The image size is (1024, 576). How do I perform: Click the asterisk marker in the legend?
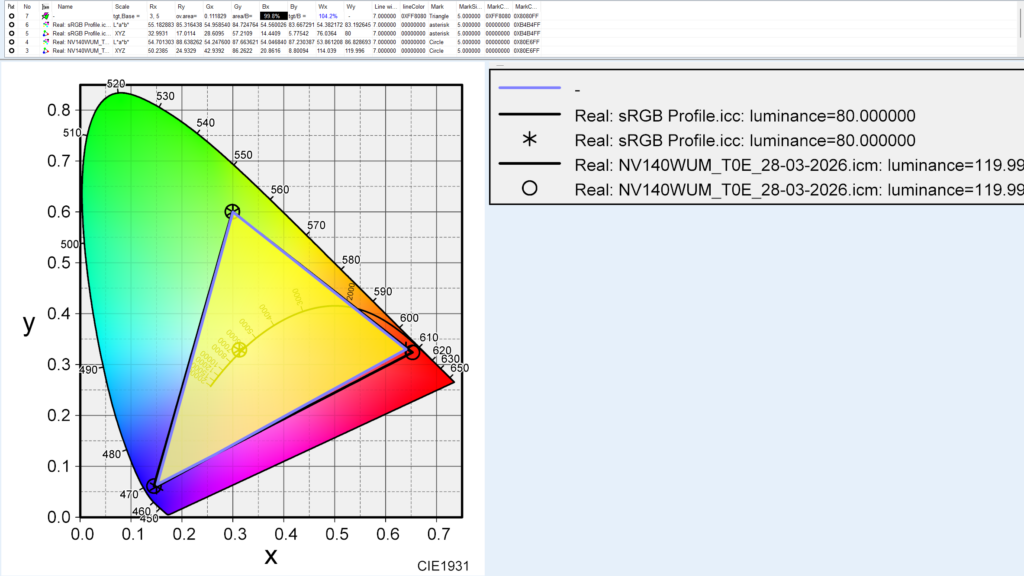[x=529, y=139]
